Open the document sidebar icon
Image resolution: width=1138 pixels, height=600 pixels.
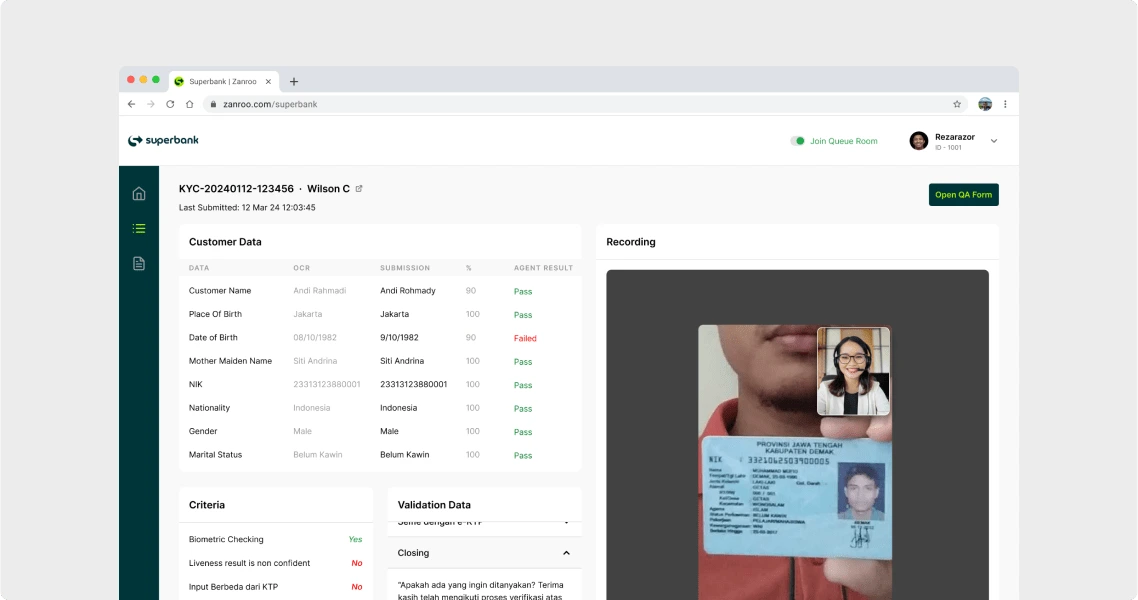139,263
